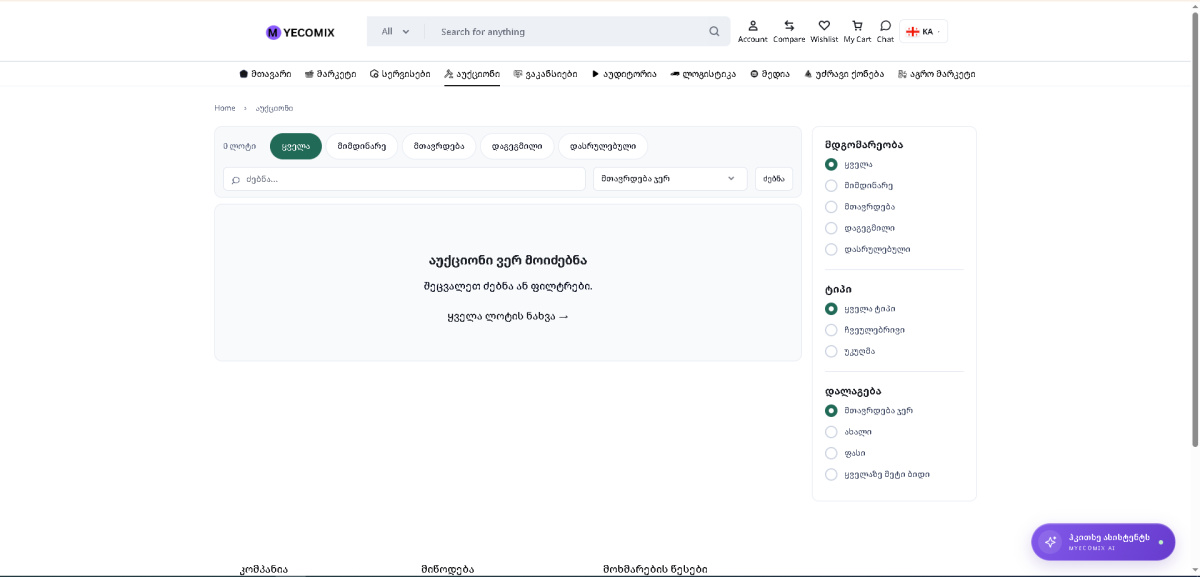Expand the All category dropdown in search
Image resolution: width=1200 pixels, height=577 pixels.
pyautogui.click(x=396, y=31)
